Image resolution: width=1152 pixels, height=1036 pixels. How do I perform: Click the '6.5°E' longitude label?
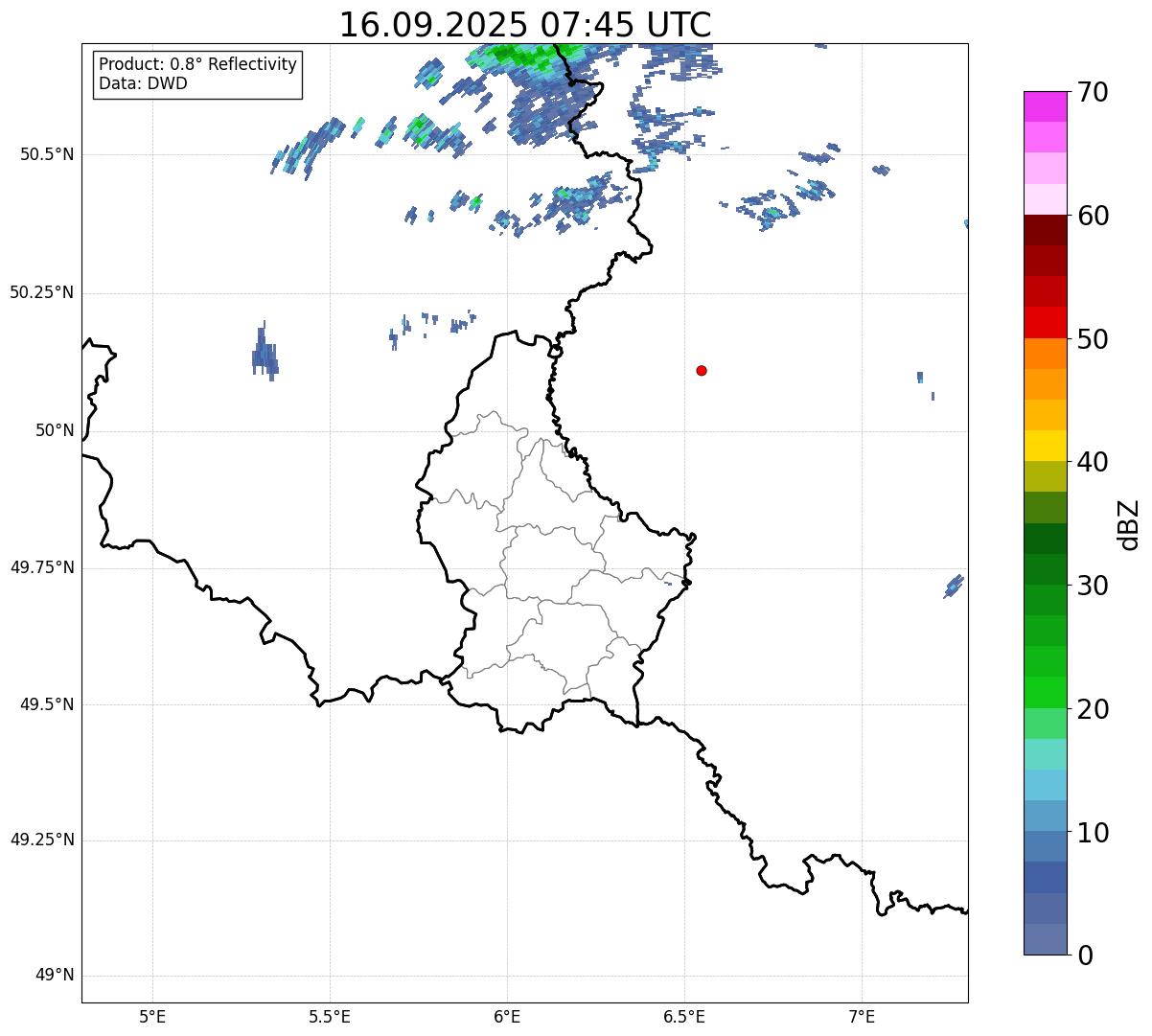tap(684, 1017)
